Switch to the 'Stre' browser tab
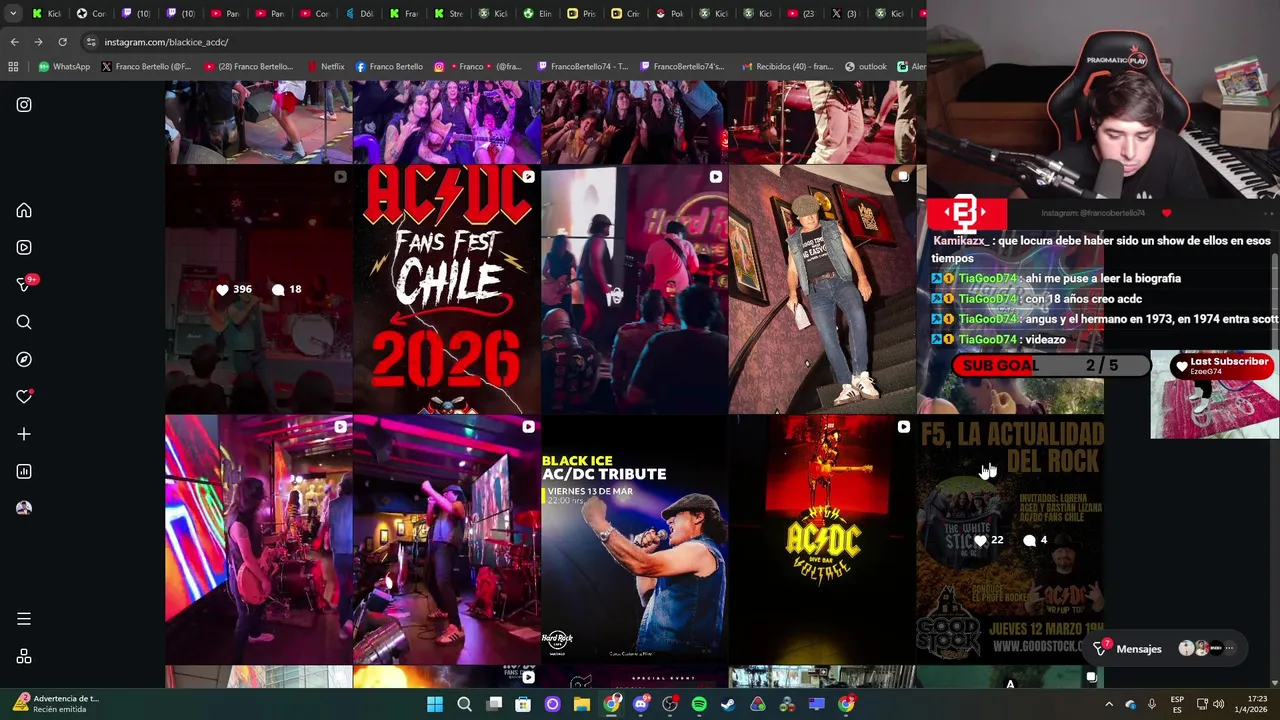The width and height of the screenshot is (1280, 720). coord(449,14)
